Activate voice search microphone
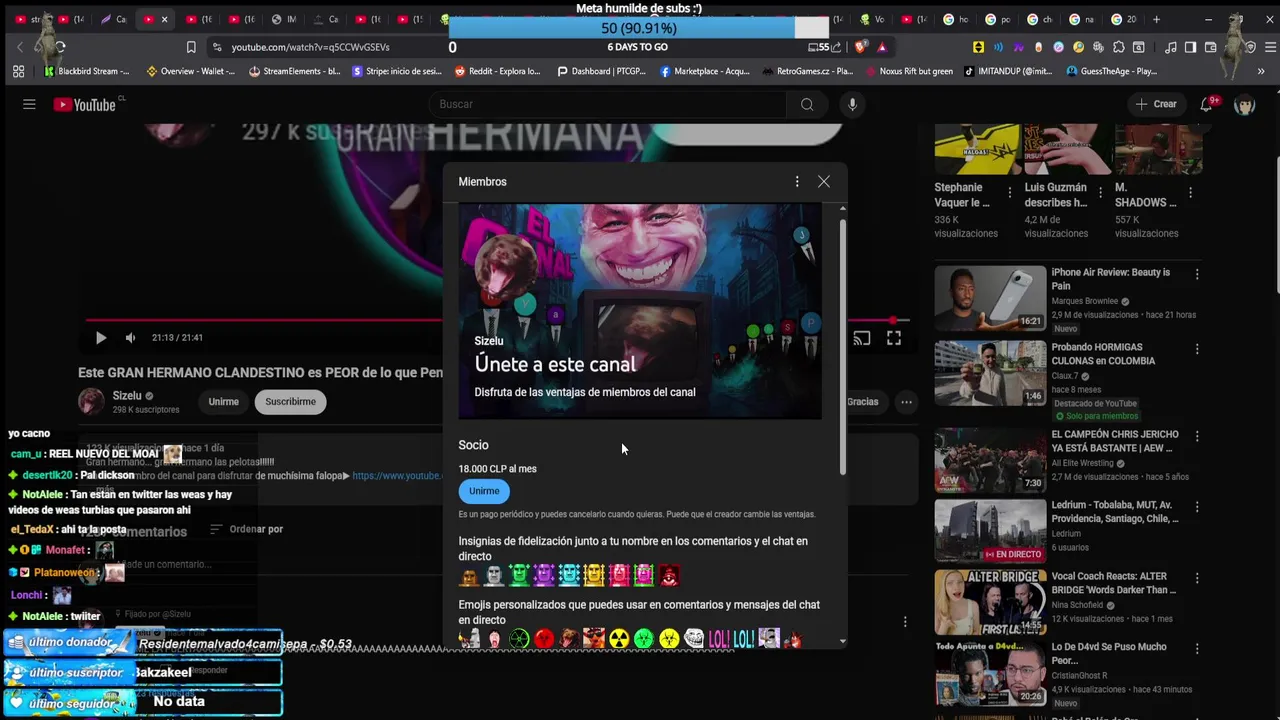The height and width of the screenshot is (720, 1280). 852,104
